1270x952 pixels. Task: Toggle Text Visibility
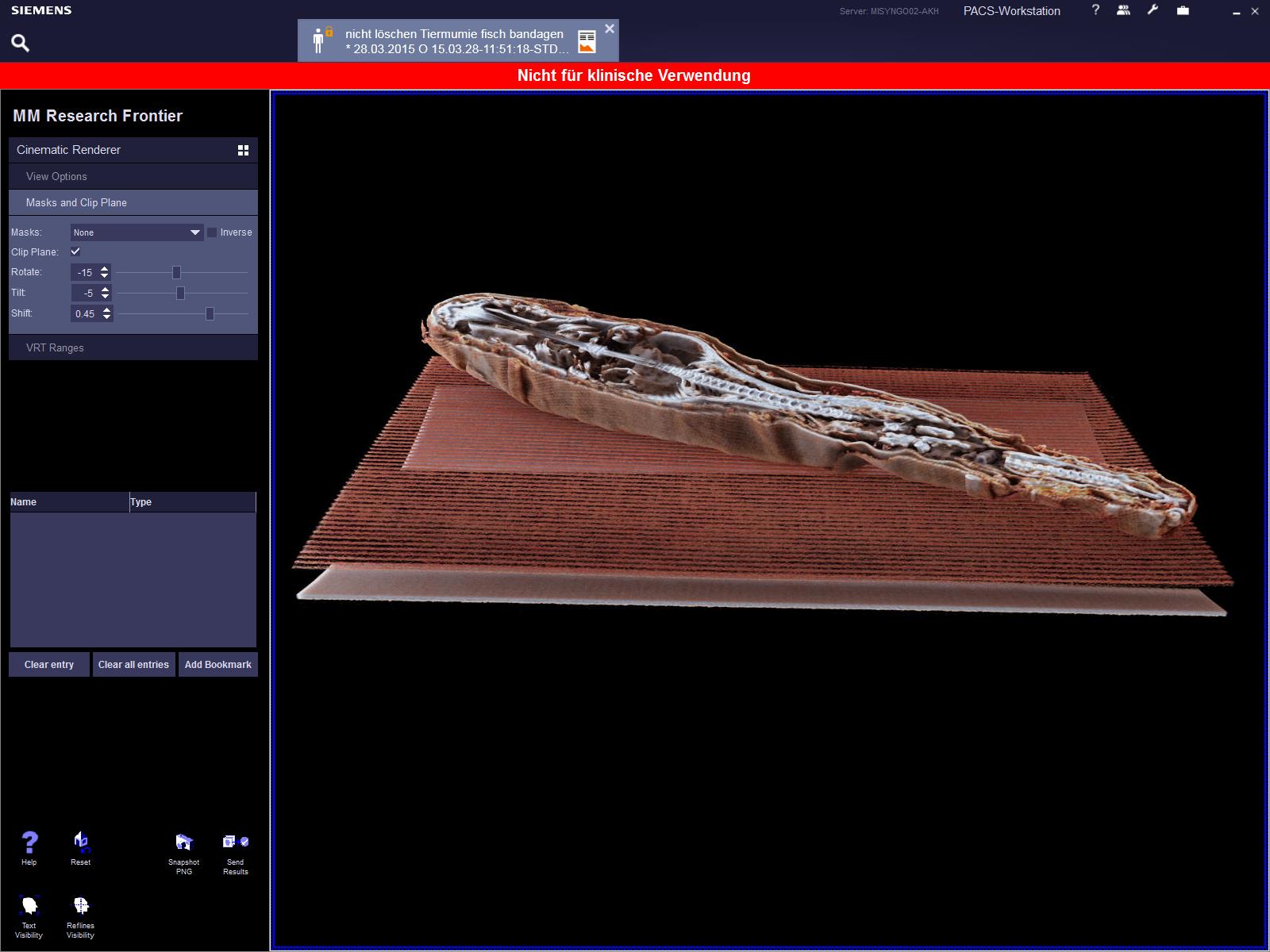(29, 906)
